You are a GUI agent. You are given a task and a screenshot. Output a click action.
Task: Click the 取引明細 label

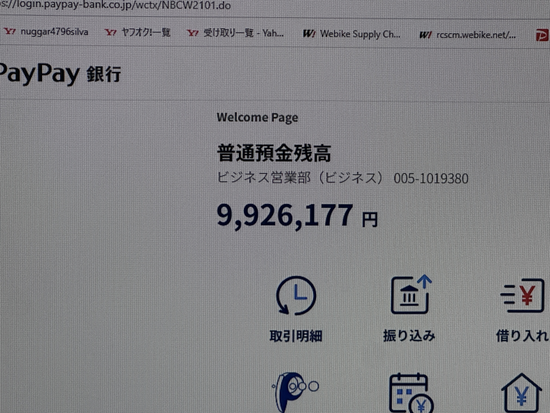296,336
